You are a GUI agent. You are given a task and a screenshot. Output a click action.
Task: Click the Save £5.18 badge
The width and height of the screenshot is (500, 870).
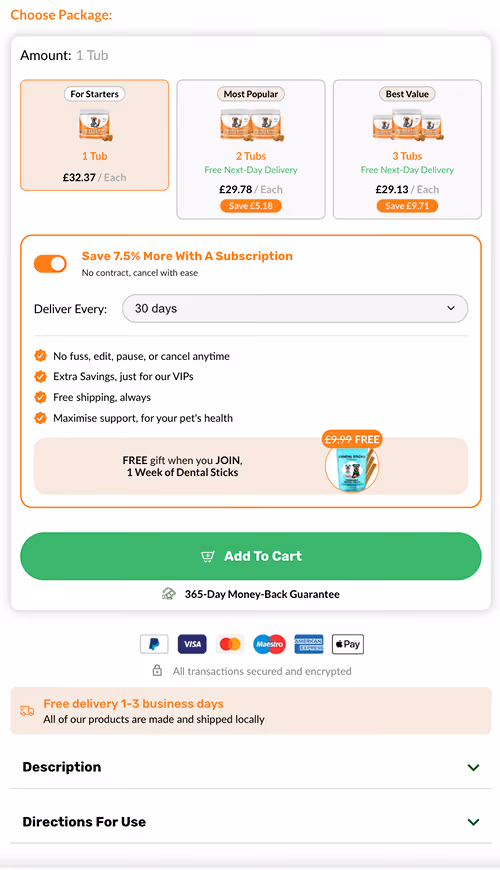coord(251,206)
